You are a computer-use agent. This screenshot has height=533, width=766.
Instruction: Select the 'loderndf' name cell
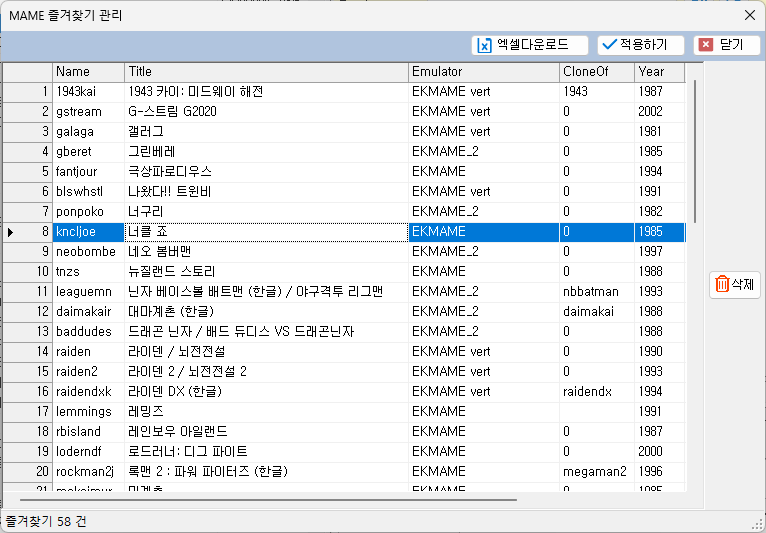[88, 452]
